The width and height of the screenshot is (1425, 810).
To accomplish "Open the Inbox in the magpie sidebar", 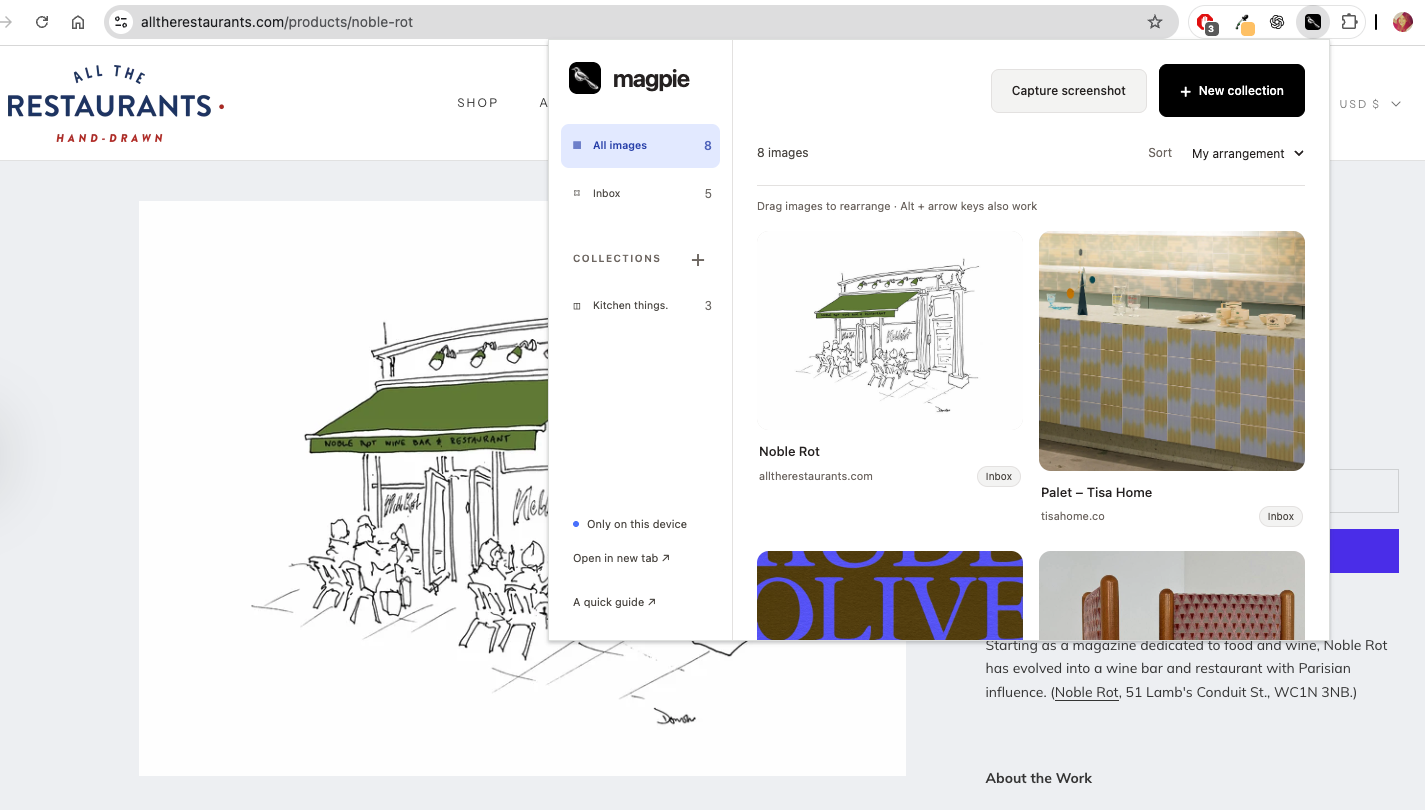I will (640, 194).
